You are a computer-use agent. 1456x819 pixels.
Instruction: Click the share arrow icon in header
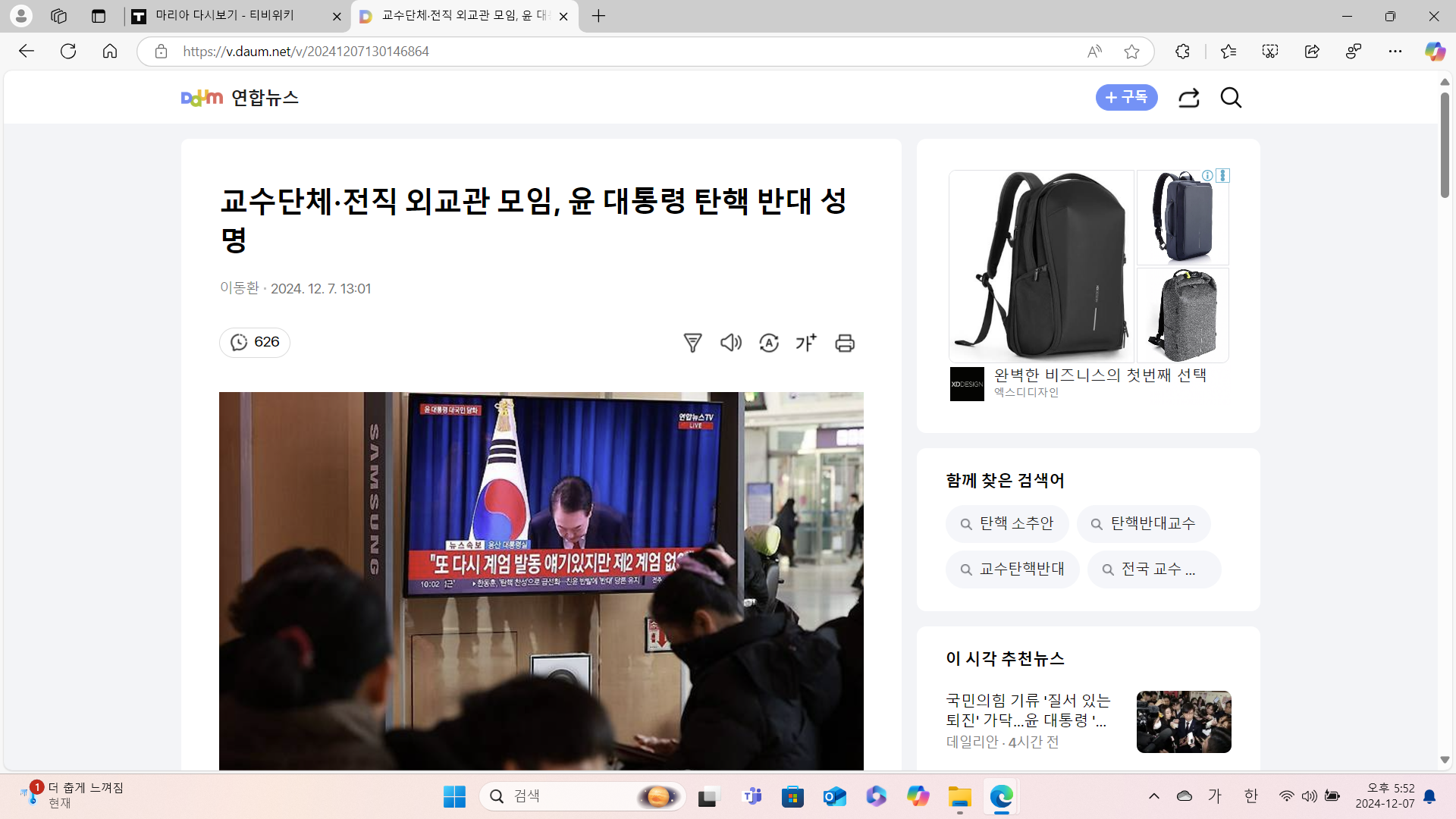1188,98
